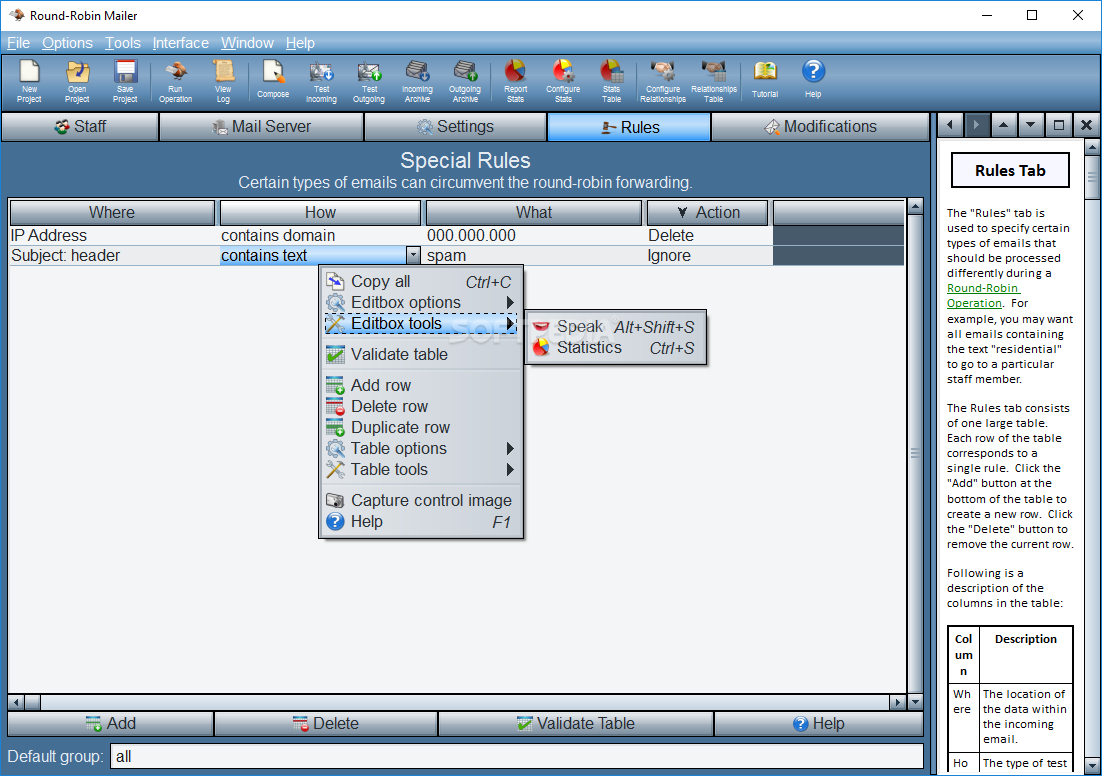
Task: Click the Default group input field
Action: (x=517, y=756)
